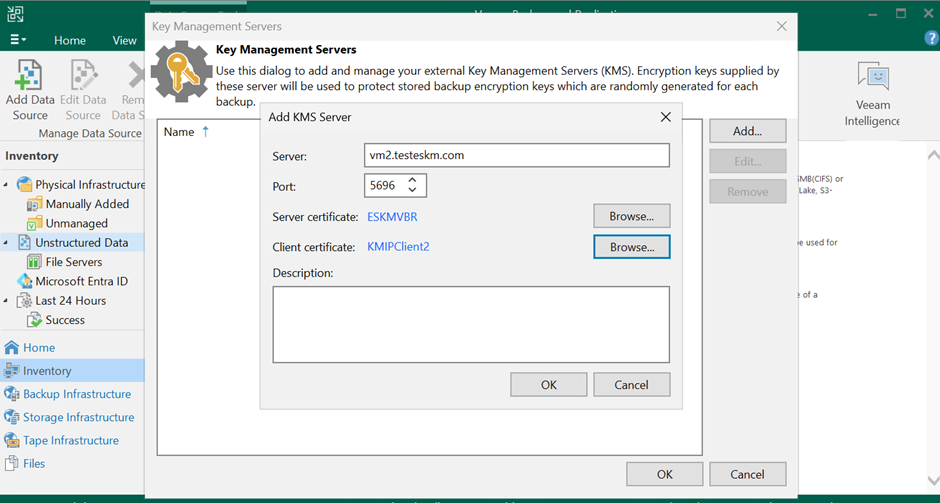Cancel the Add KMS Server dialog
This screenshot has height=503, width=940.
632,385
